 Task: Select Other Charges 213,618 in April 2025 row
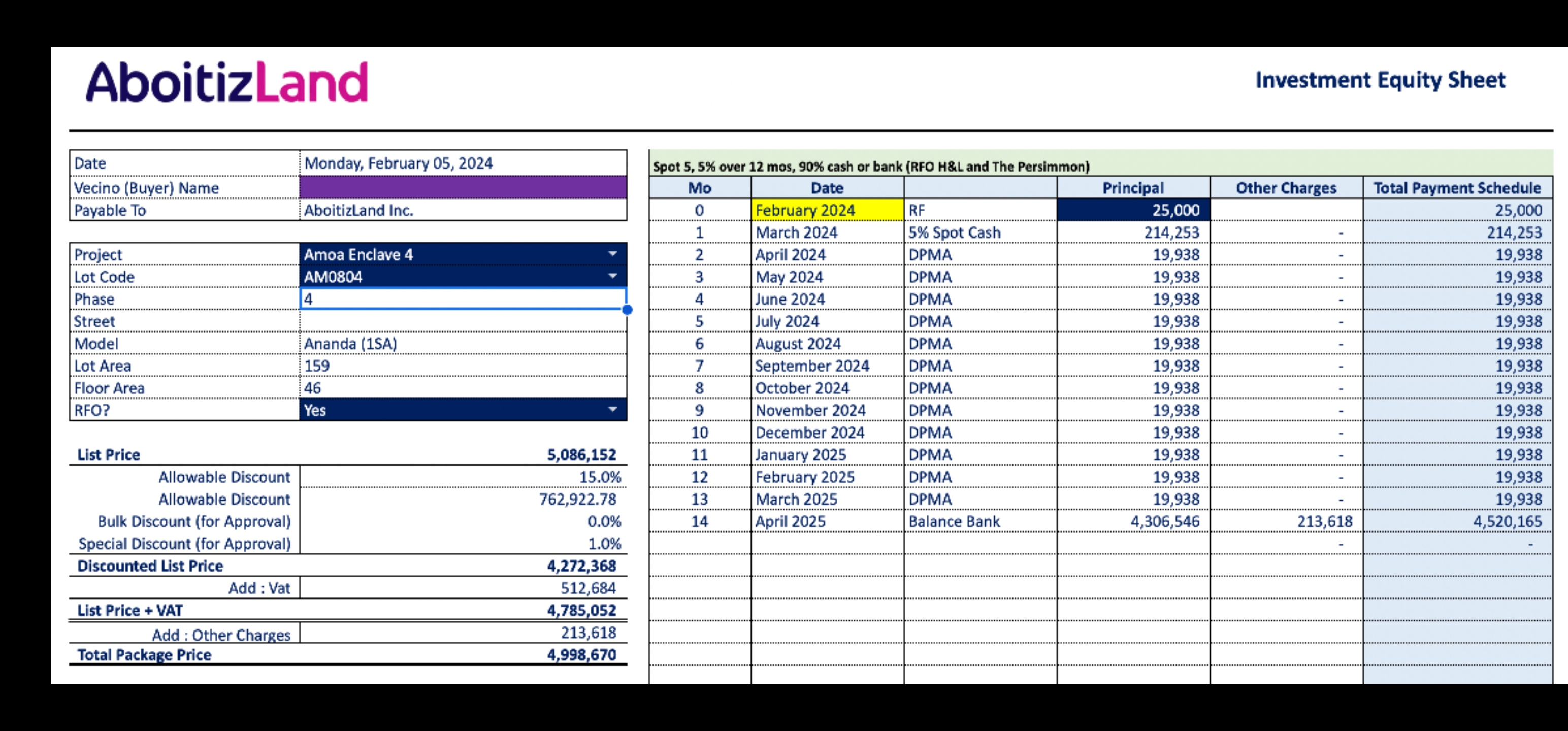tap(1286, 521)
